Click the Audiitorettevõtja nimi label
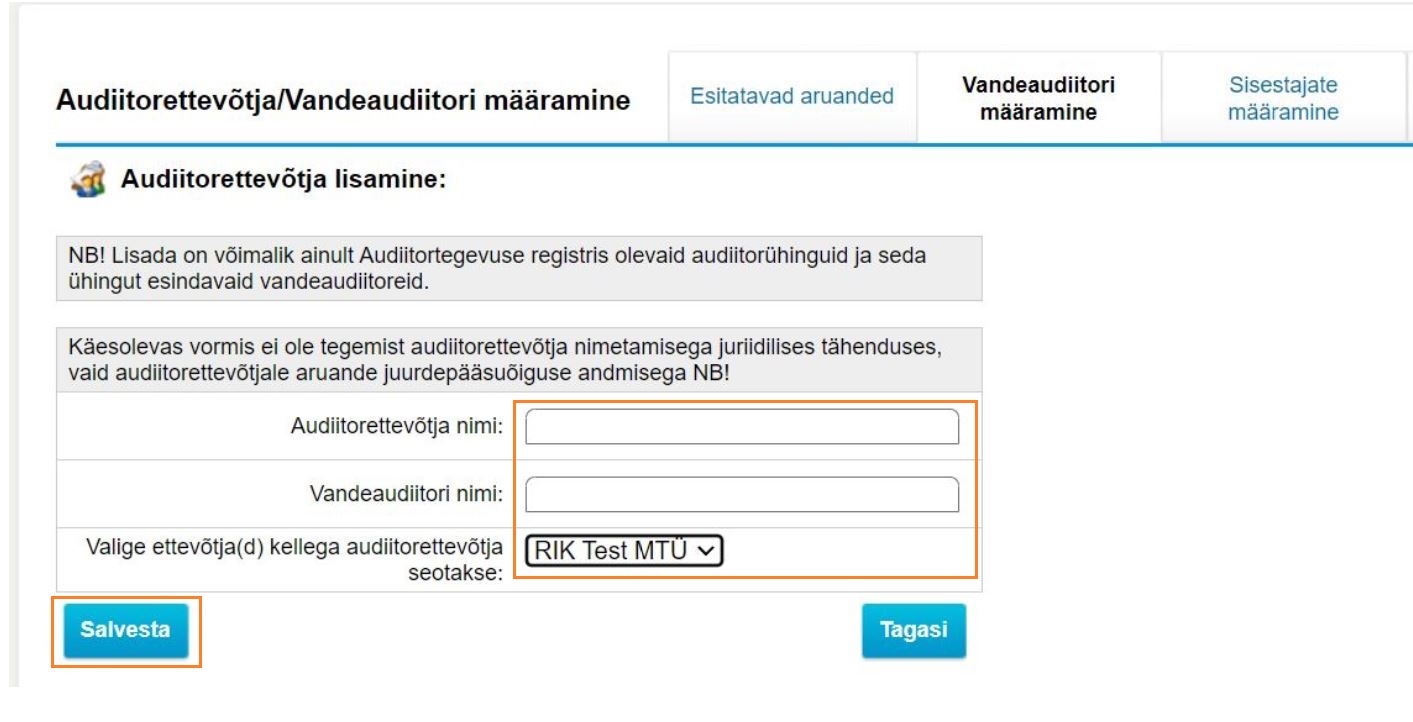The image size is (1413, 722). click(396, 428)
